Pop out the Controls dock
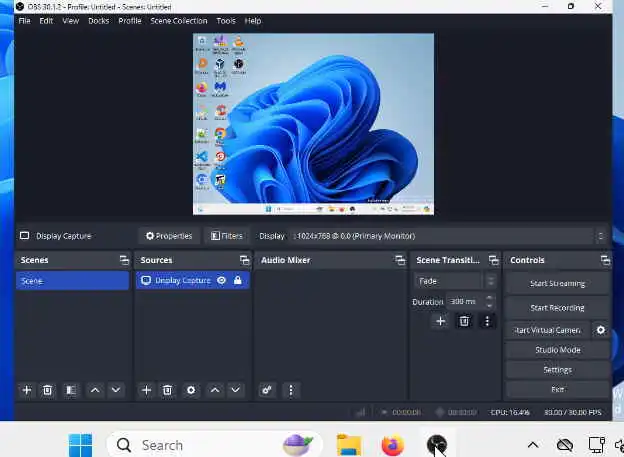Viewport: 624px width, 457px height. click(x=605, y=260)
